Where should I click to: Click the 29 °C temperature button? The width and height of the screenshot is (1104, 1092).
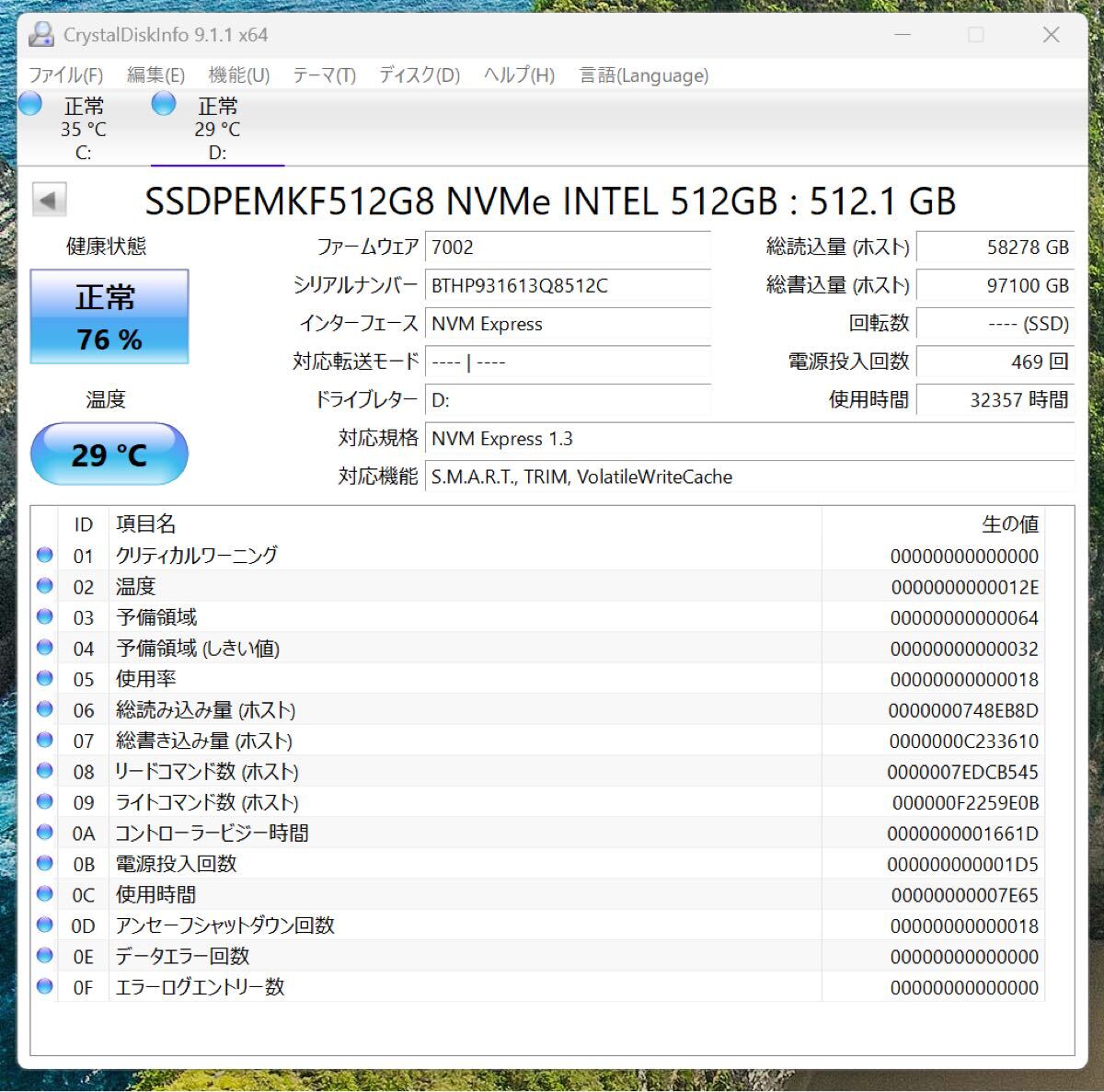click(109, 454)
